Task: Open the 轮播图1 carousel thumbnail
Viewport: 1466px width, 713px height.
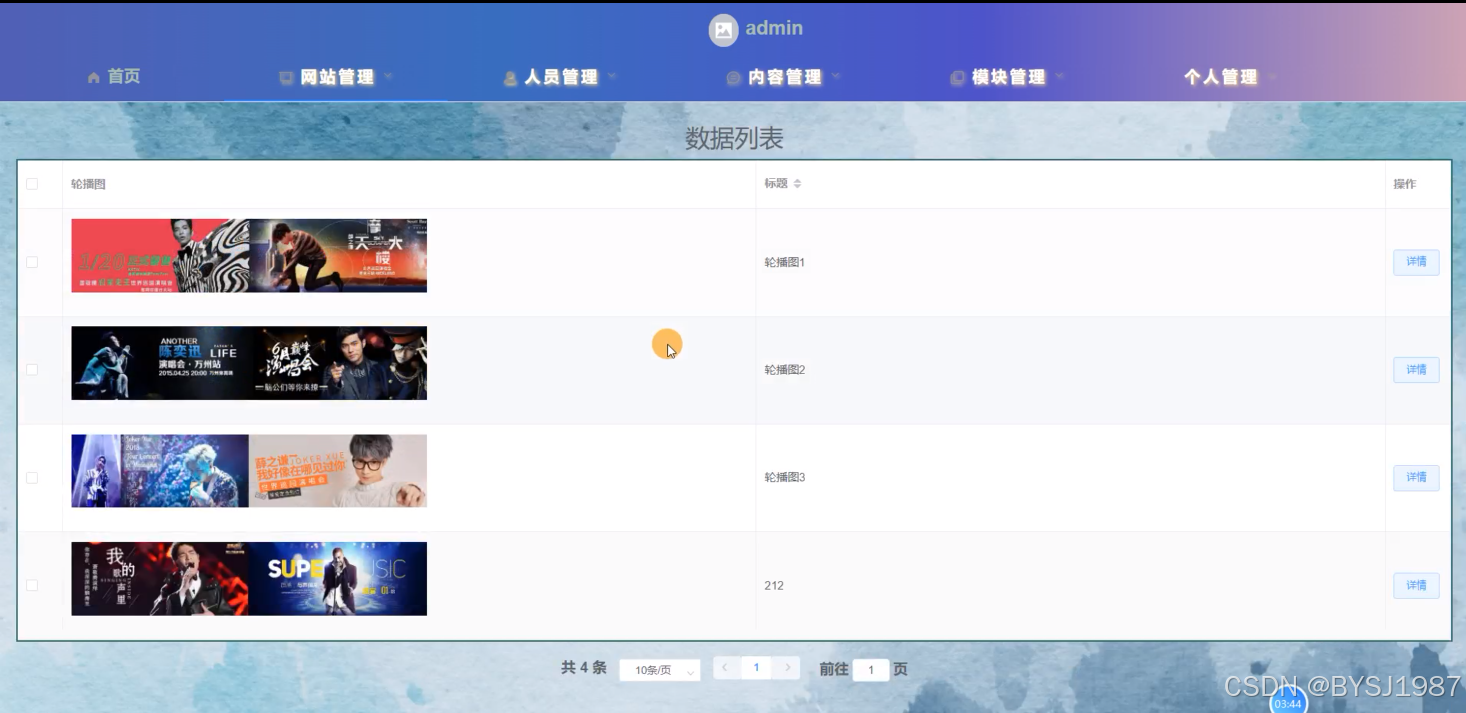Action: [x=249, y=256]
